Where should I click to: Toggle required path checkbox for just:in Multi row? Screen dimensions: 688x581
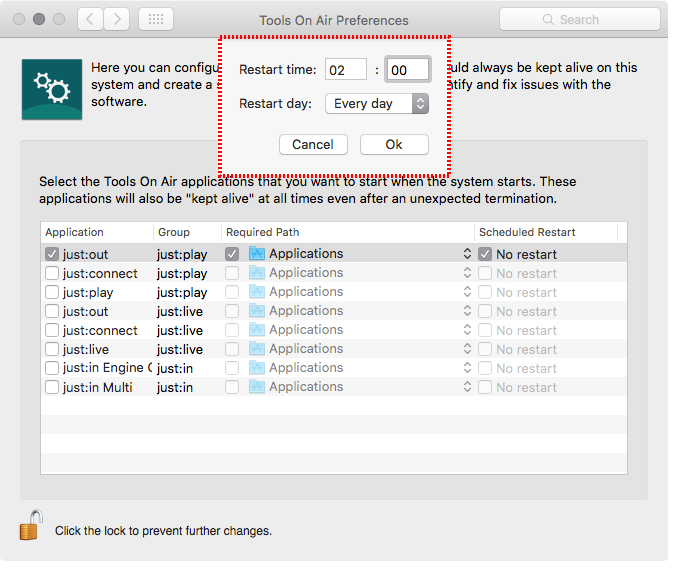coord(232,387)
